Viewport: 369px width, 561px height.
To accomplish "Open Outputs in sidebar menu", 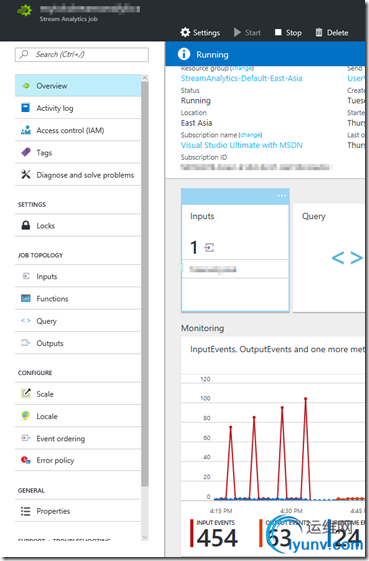I will click(78, 343).
